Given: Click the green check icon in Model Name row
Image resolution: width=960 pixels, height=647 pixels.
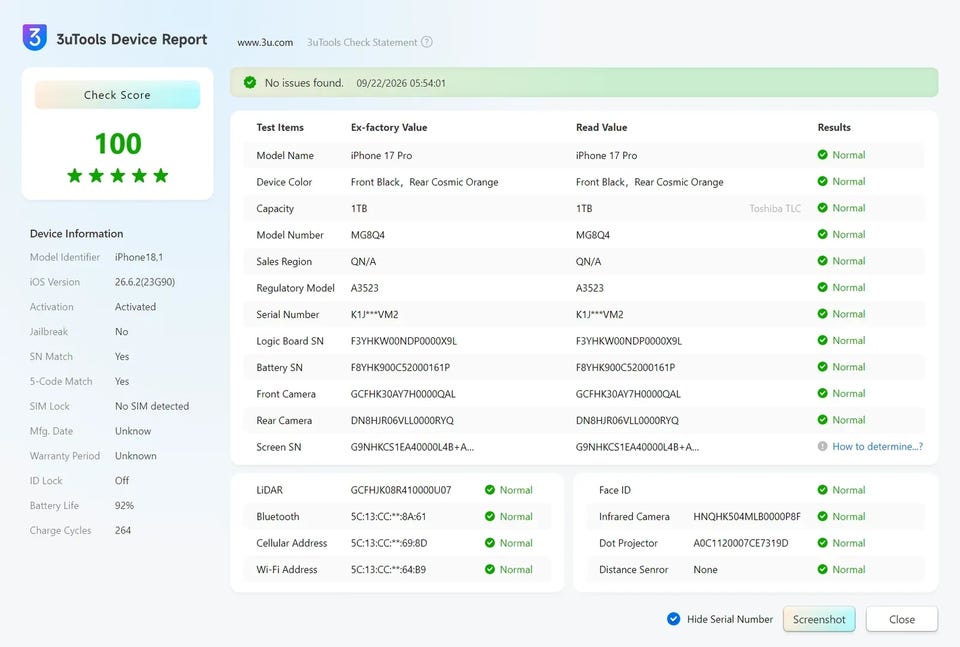Looking at the screenshot, I should 822,155.
